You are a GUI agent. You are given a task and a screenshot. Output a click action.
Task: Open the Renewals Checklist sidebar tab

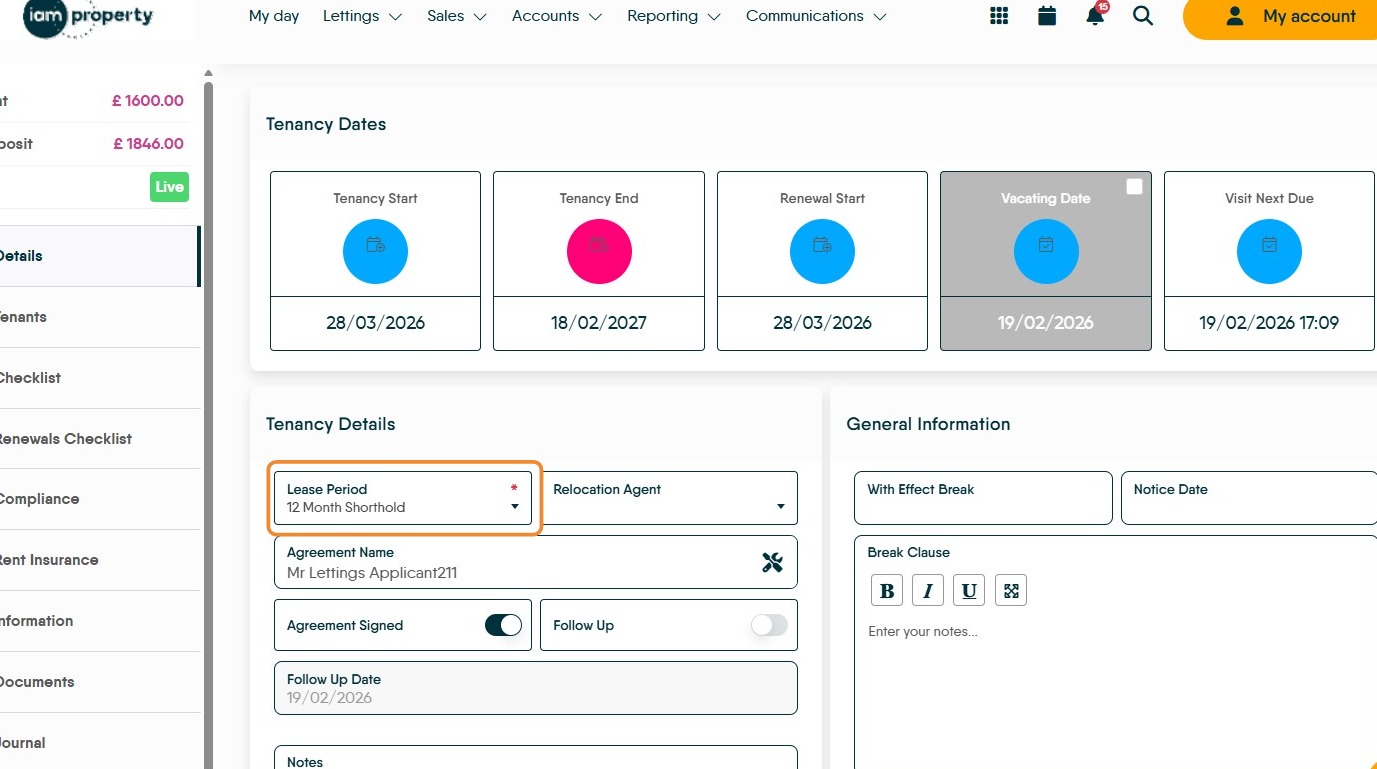[x=99, y=439]
